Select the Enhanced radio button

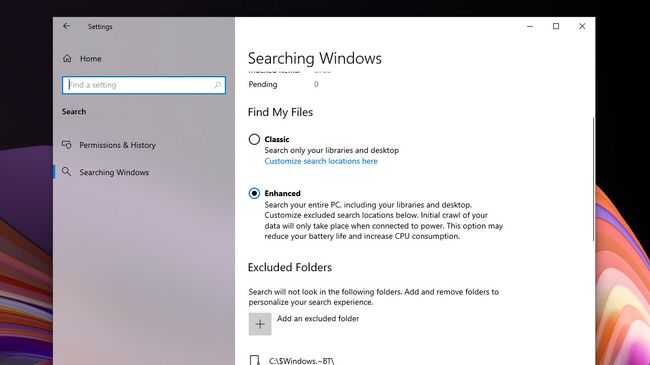pyautogui.click(x=254, y=193)
